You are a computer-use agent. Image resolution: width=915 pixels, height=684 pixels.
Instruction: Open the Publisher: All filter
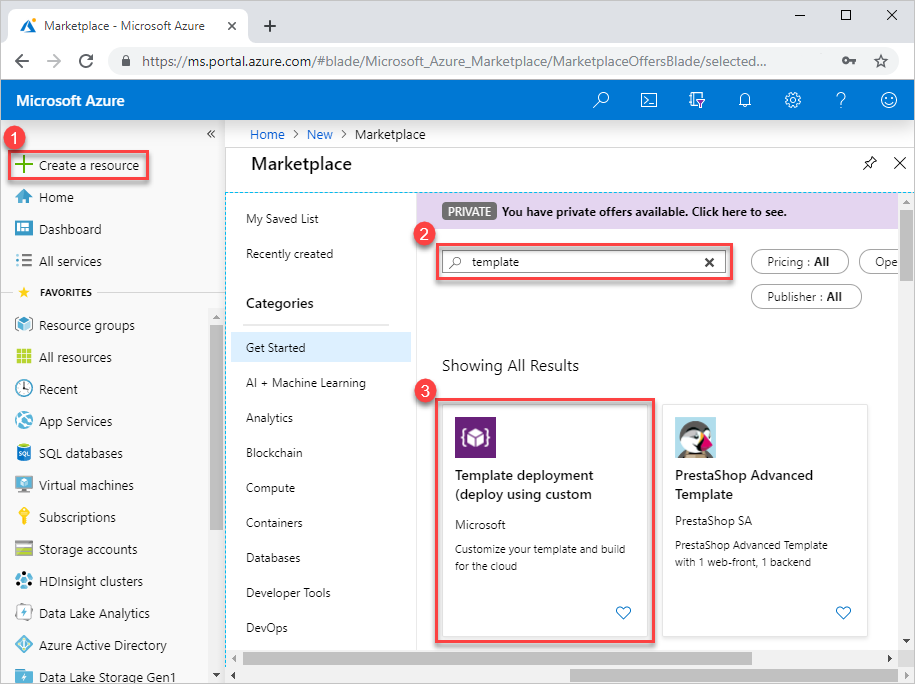[x=806, y=296]
